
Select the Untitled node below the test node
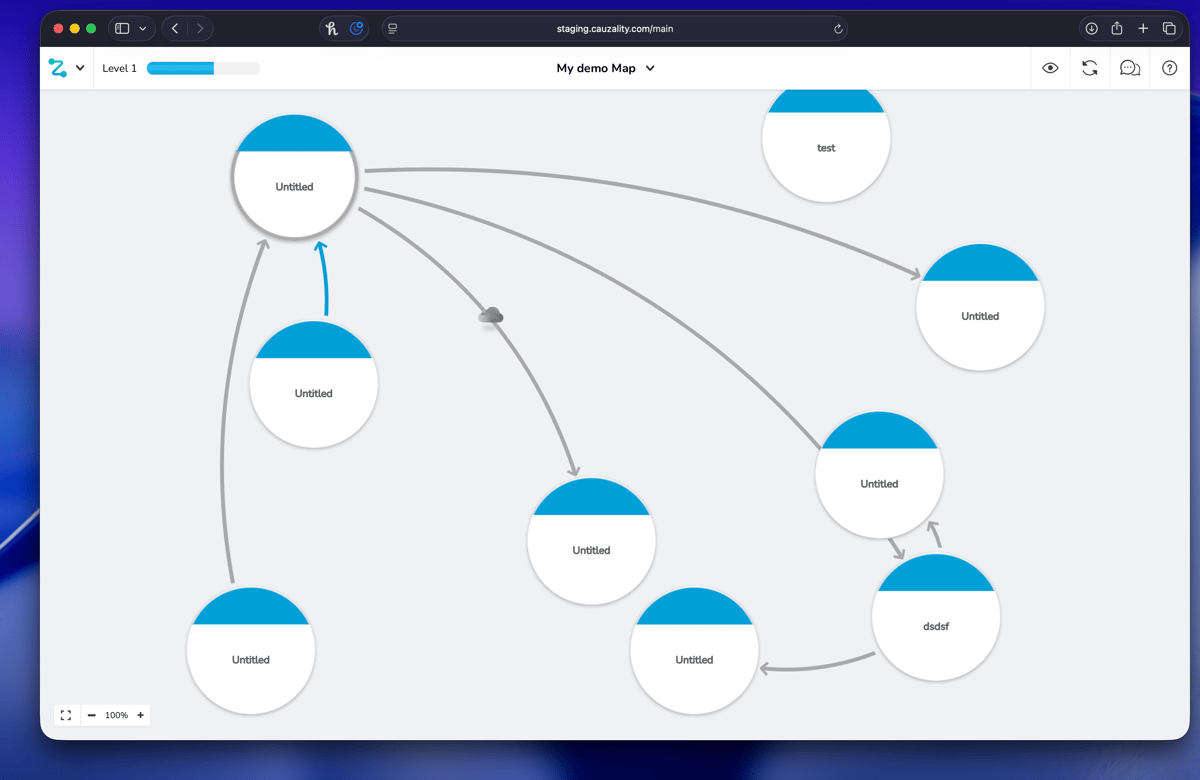980,307
